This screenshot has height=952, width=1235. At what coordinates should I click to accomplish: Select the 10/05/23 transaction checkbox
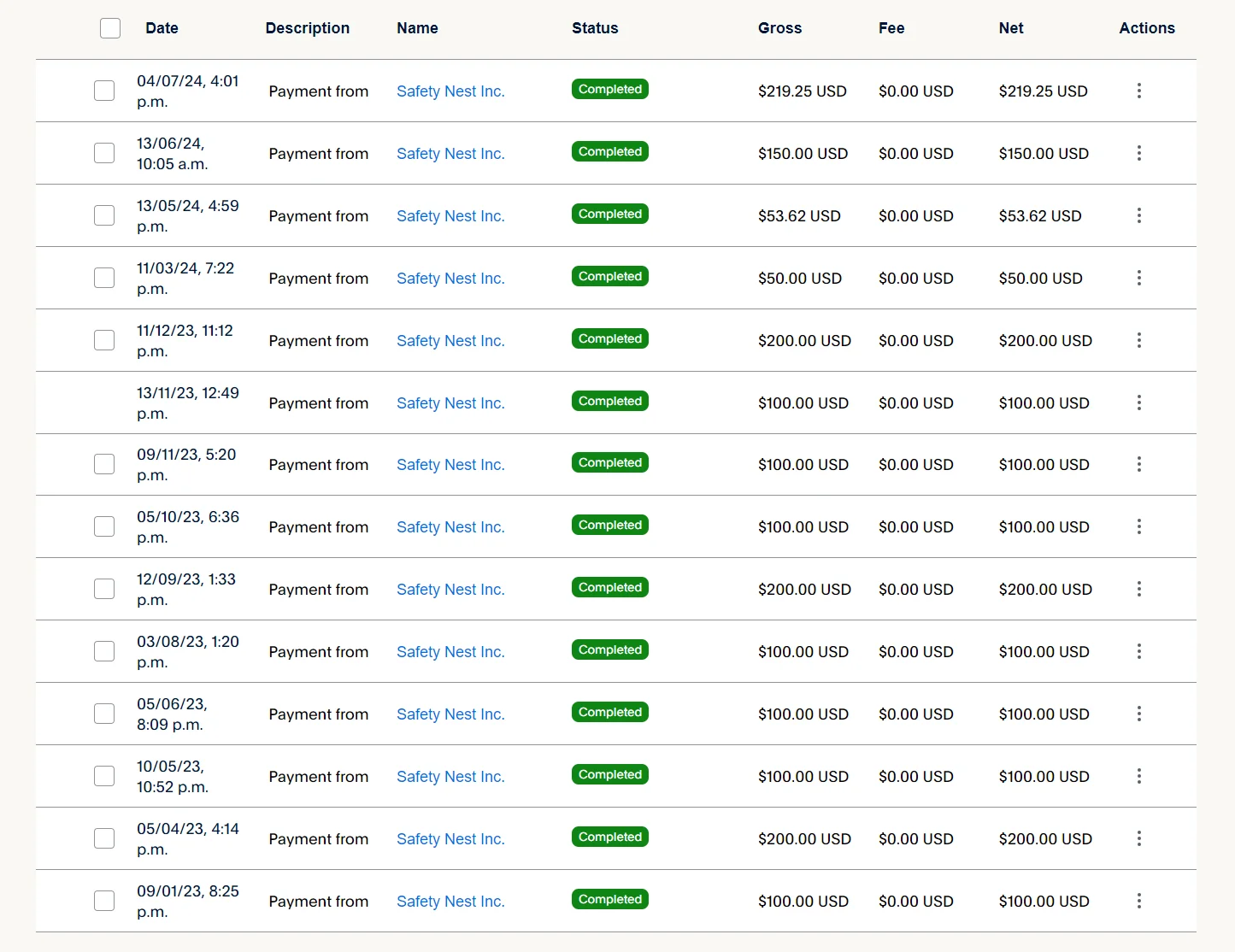point(104,776)
